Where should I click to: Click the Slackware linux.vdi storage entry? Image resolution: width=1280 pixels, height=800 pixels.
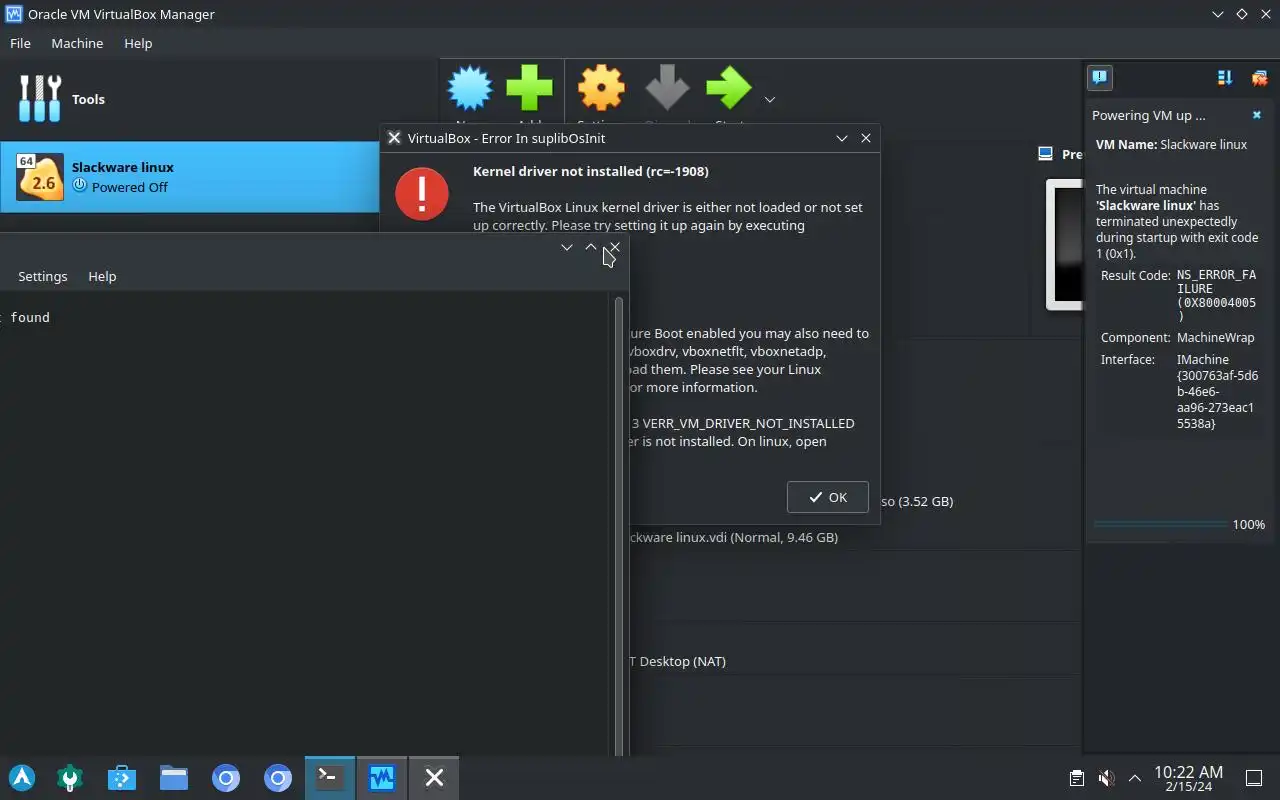(x=733, y=537)
